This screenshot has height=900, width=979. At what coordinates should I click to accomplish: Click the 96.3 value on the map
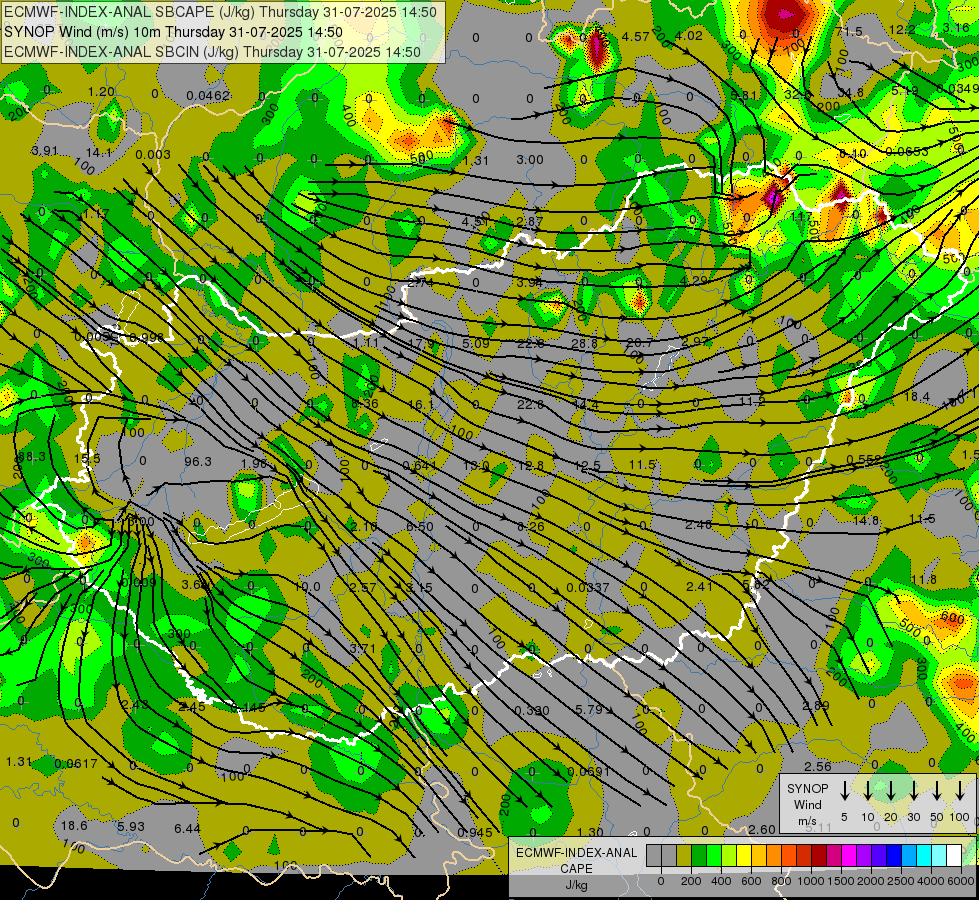click(x=198, y=461)
